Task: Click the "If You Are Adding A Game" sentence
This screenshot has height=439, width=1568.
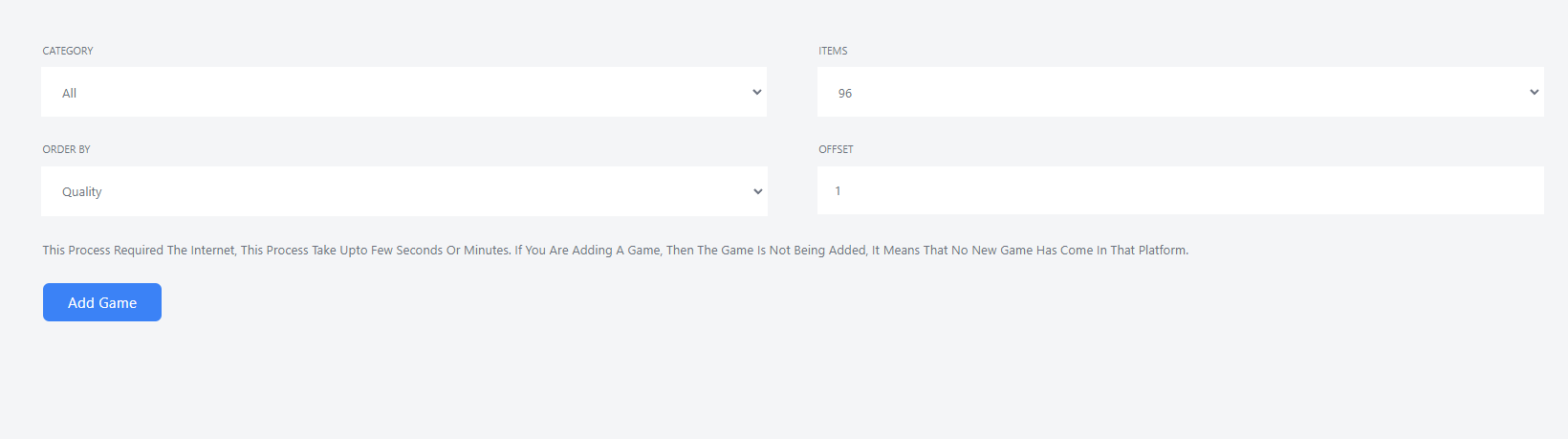Action: (x=588, y=251)
